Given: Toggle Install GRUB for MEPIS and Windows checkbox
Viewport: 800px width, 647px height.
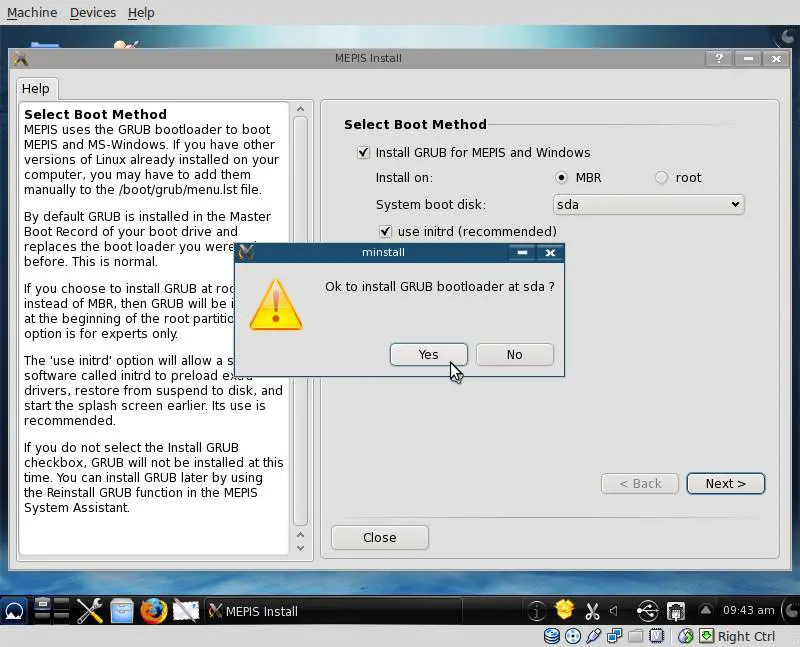Looking at the screenshot, I should [x=363, y=153].
